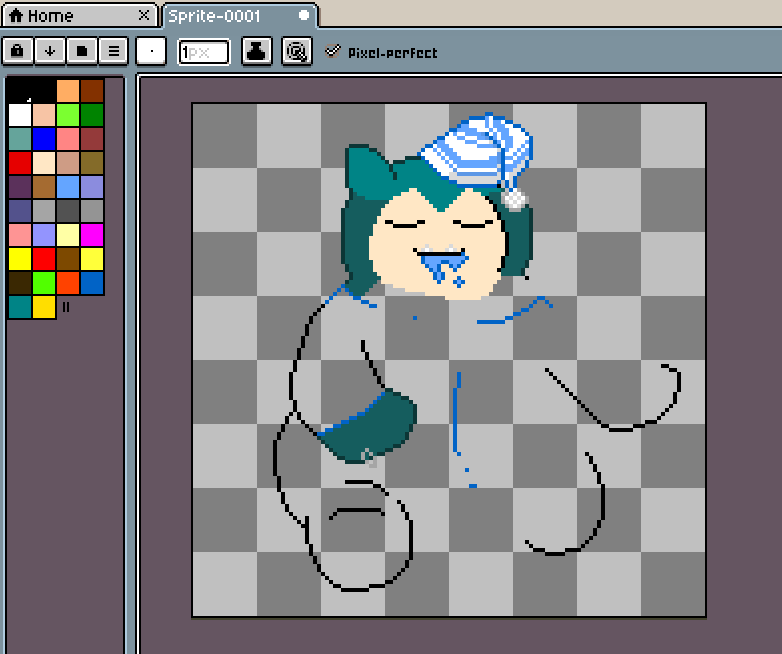Screen dimensions: 782x654
Task: Choose the gold swatch in last row
Action: point(44,306)
